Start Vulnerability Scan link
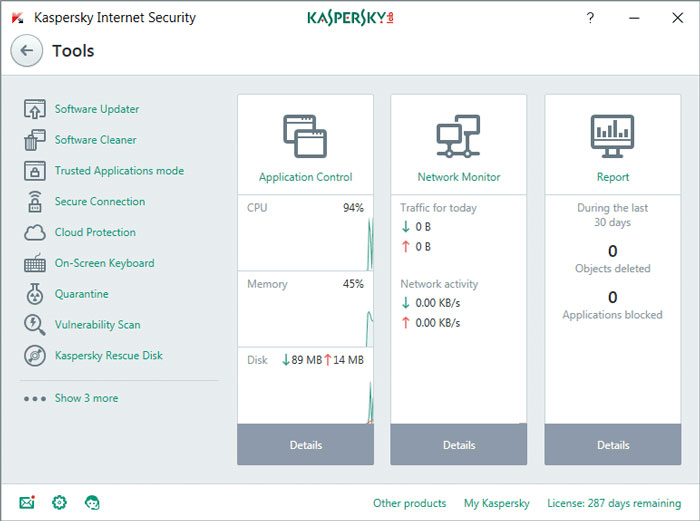Screen dimensions: 700x521 [x=97, y=325]
